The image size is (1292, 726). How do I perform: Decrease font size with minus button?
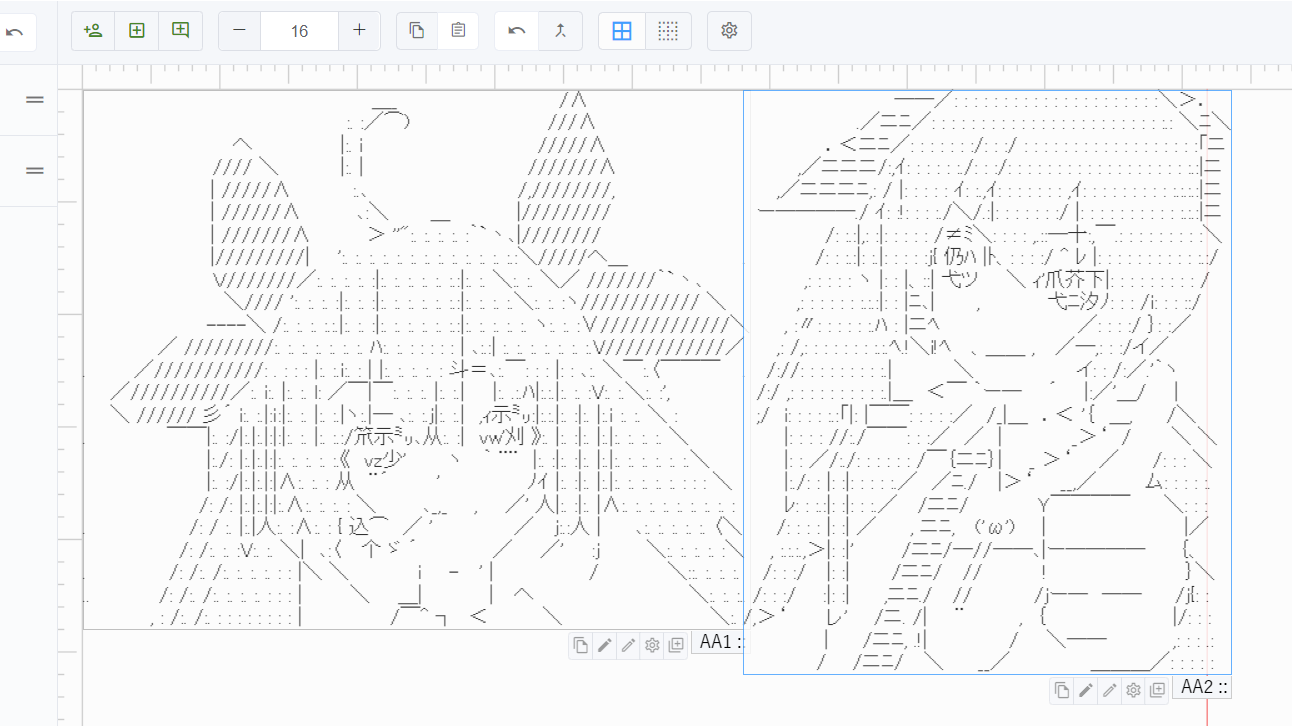click(239, 31)
